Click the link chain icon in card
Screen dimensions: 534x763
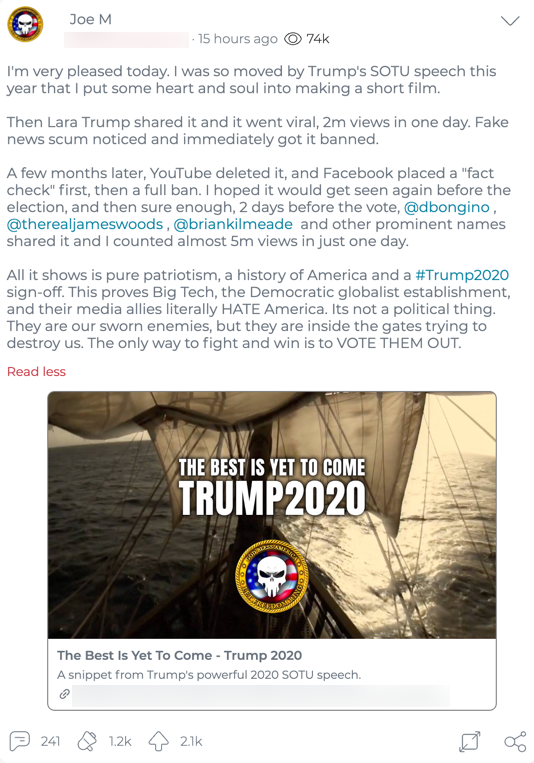[64, 694]
